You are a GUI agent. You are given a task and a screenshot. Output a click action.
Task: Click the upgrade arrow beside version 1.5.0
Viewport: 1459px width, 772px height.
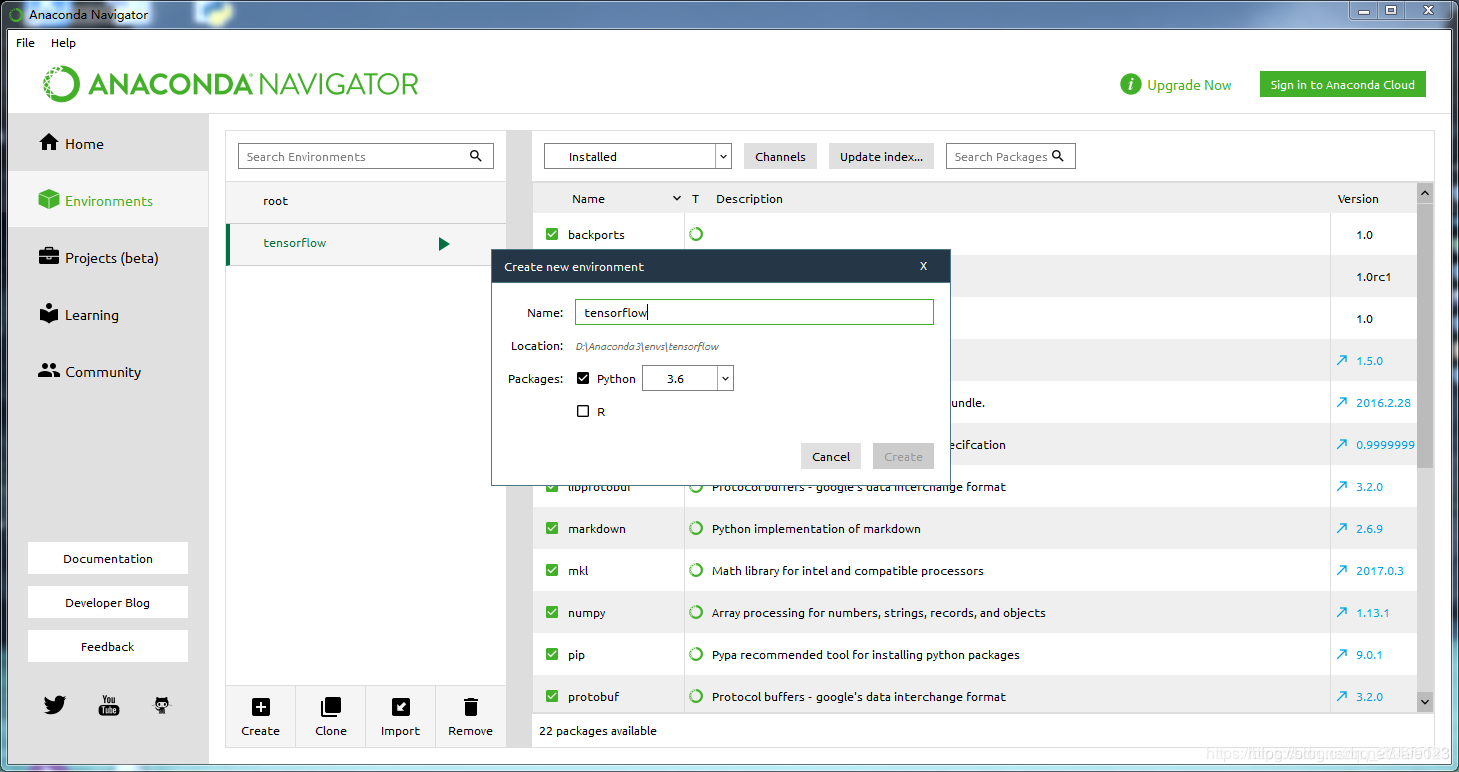(x=1342, y=360)
